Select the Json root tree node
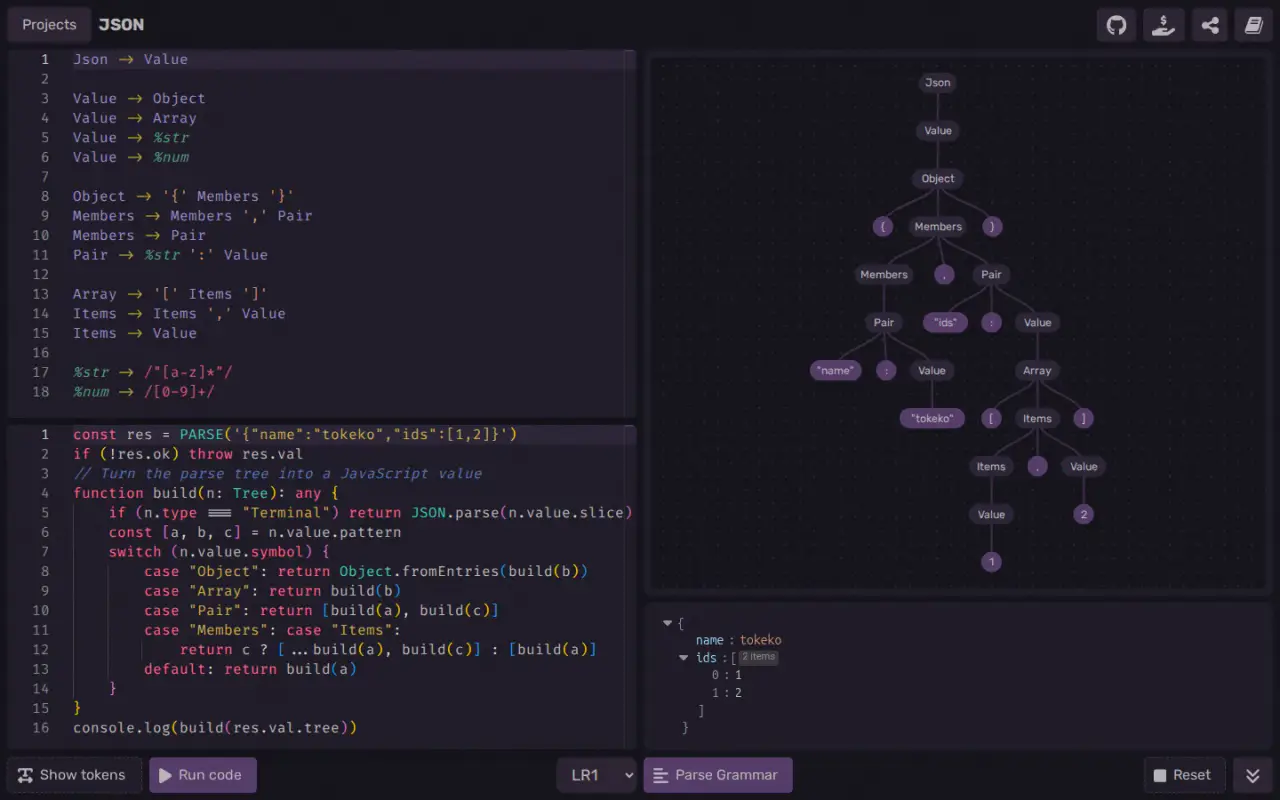 (x=938, y=83)
